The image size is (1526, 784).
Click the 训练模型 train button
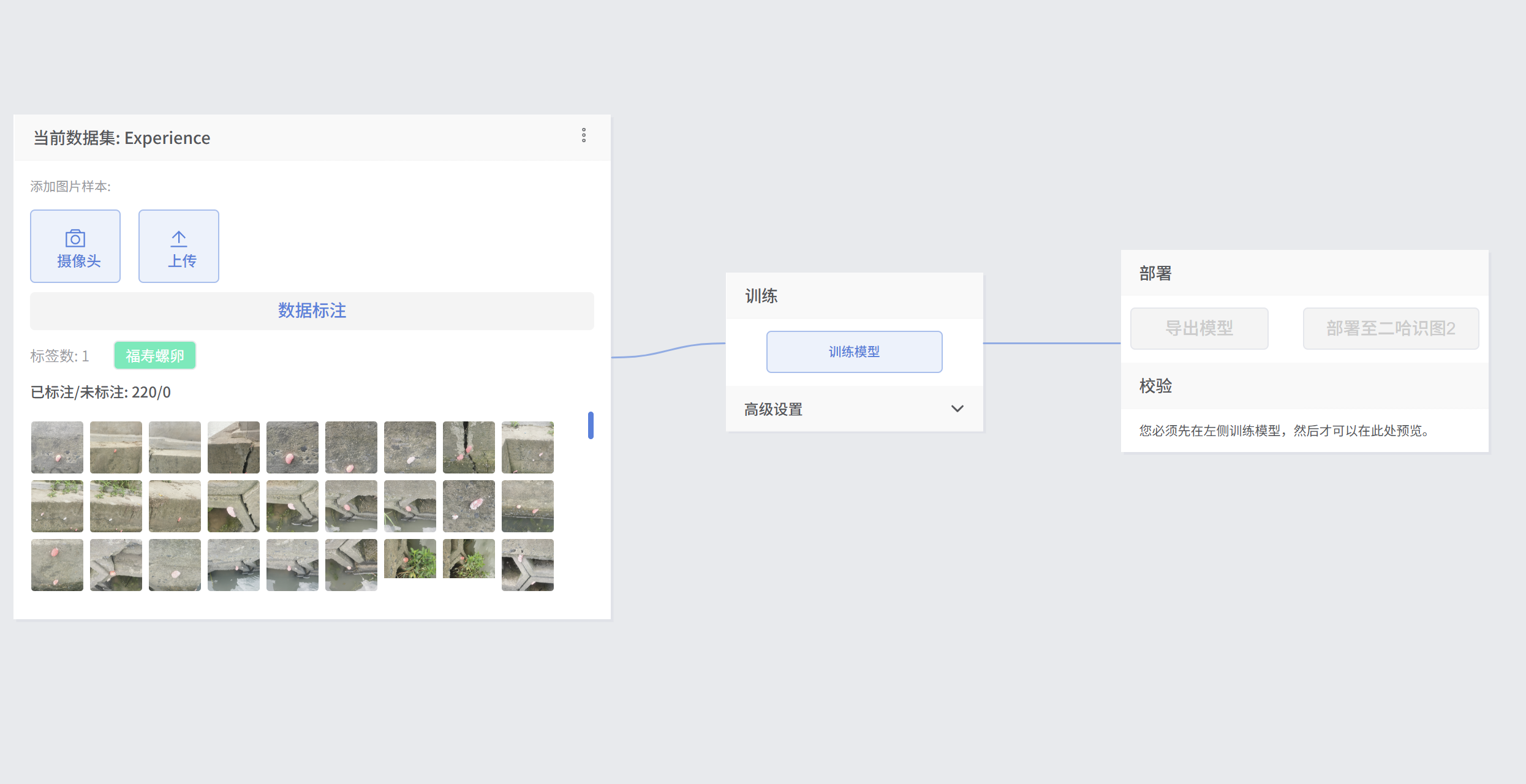tap(854, 352)
